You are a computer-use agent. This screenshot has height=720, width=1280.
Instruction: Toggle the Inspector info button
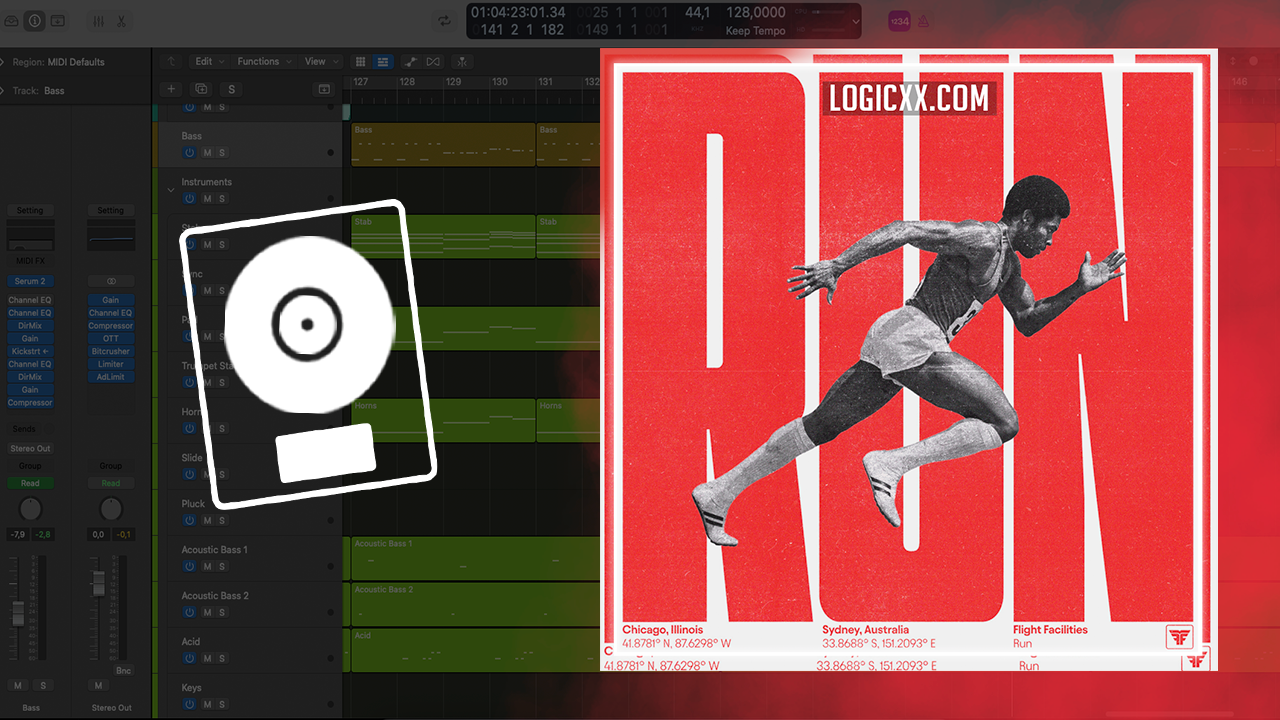coord(35,21)
